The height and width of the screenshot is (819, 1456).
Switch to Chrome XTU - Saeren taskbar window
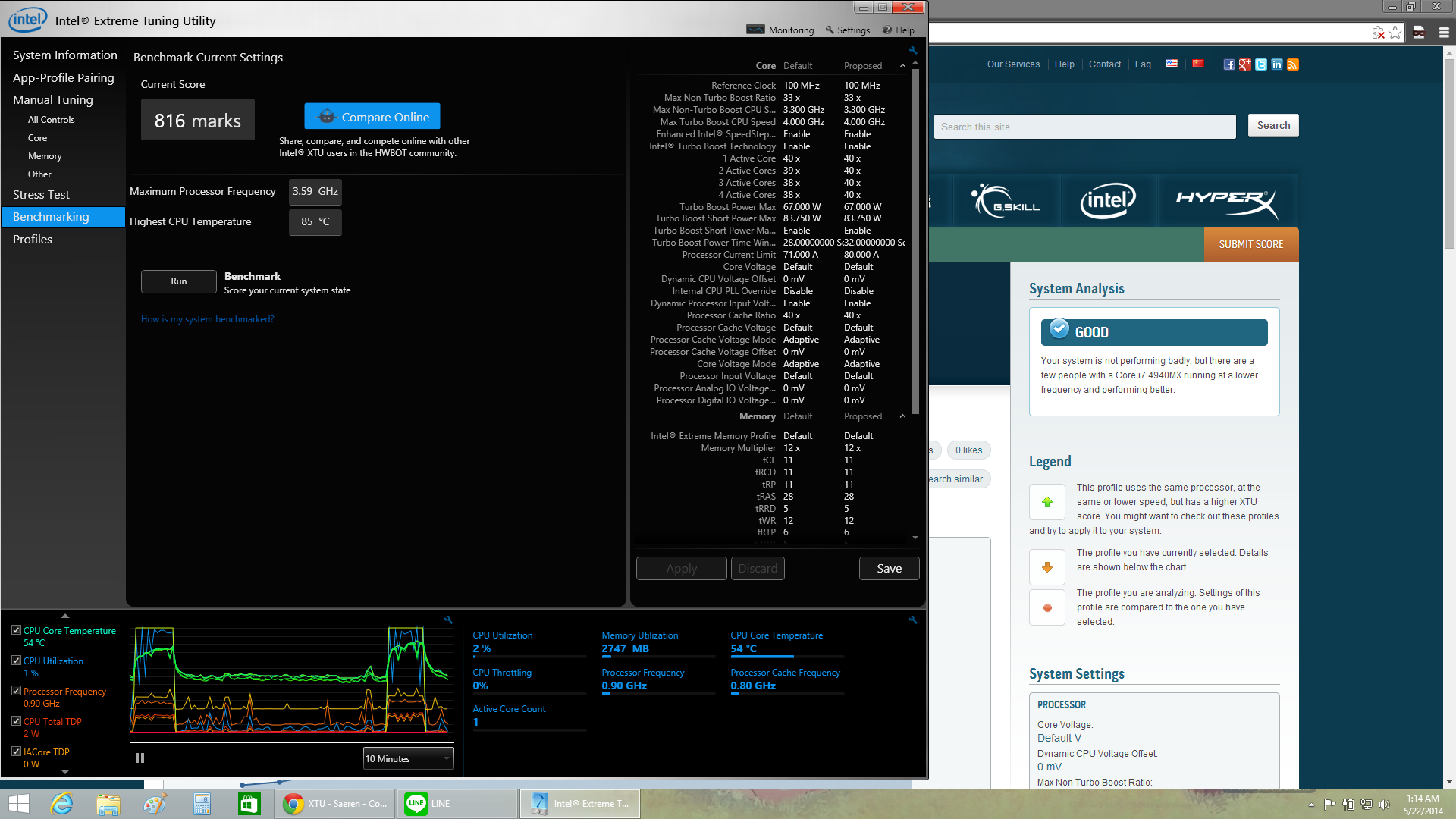pos(334,804)
